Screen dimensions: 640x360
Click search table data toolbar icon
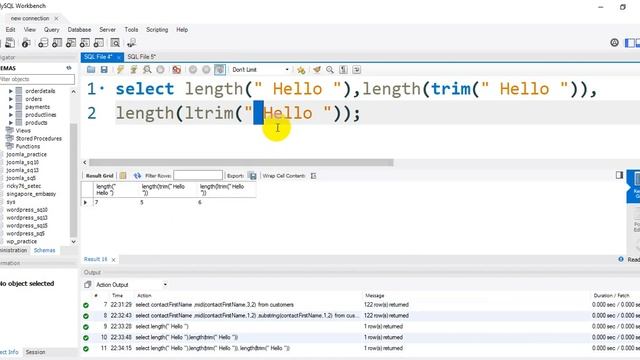point(115,43)
